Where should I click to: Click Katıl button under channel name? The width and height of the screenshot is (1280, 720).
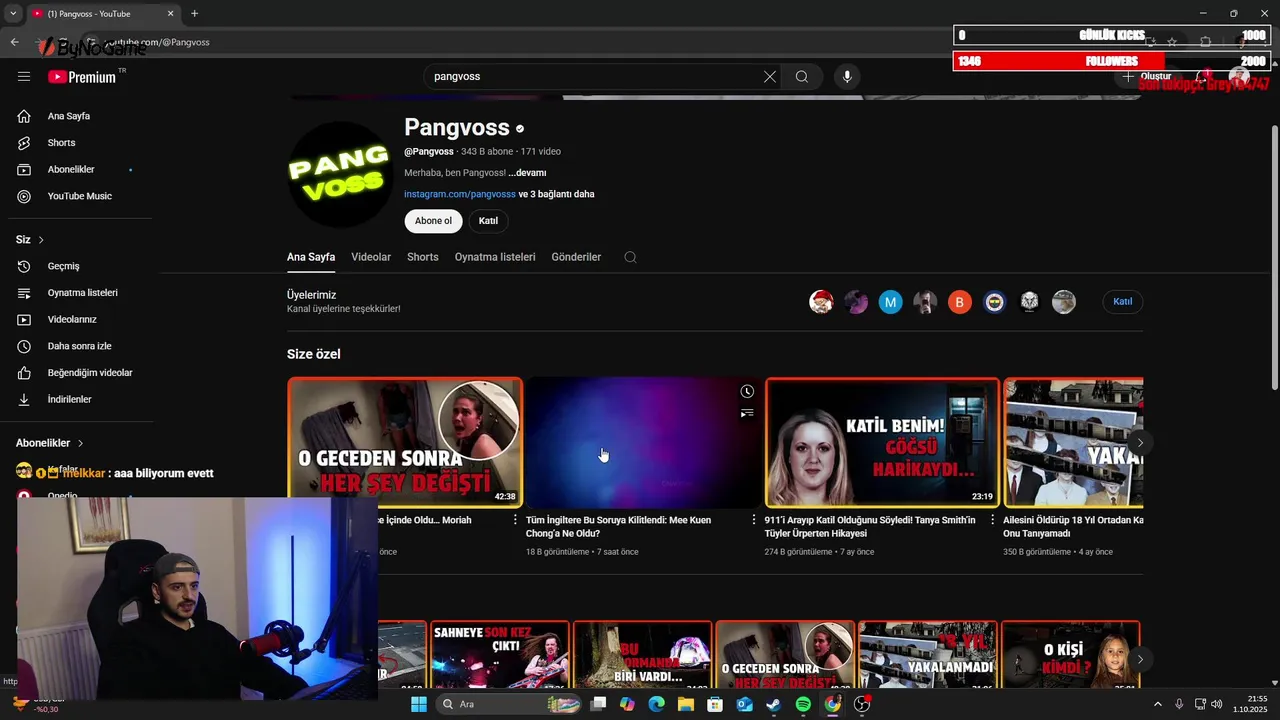click(x=488, y=221)
